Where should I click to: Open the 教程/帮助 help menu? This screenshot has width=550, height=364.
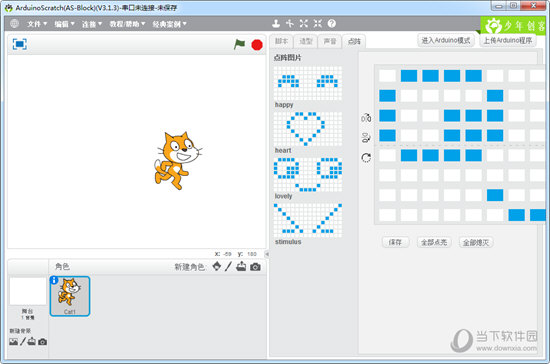(127, 24)
